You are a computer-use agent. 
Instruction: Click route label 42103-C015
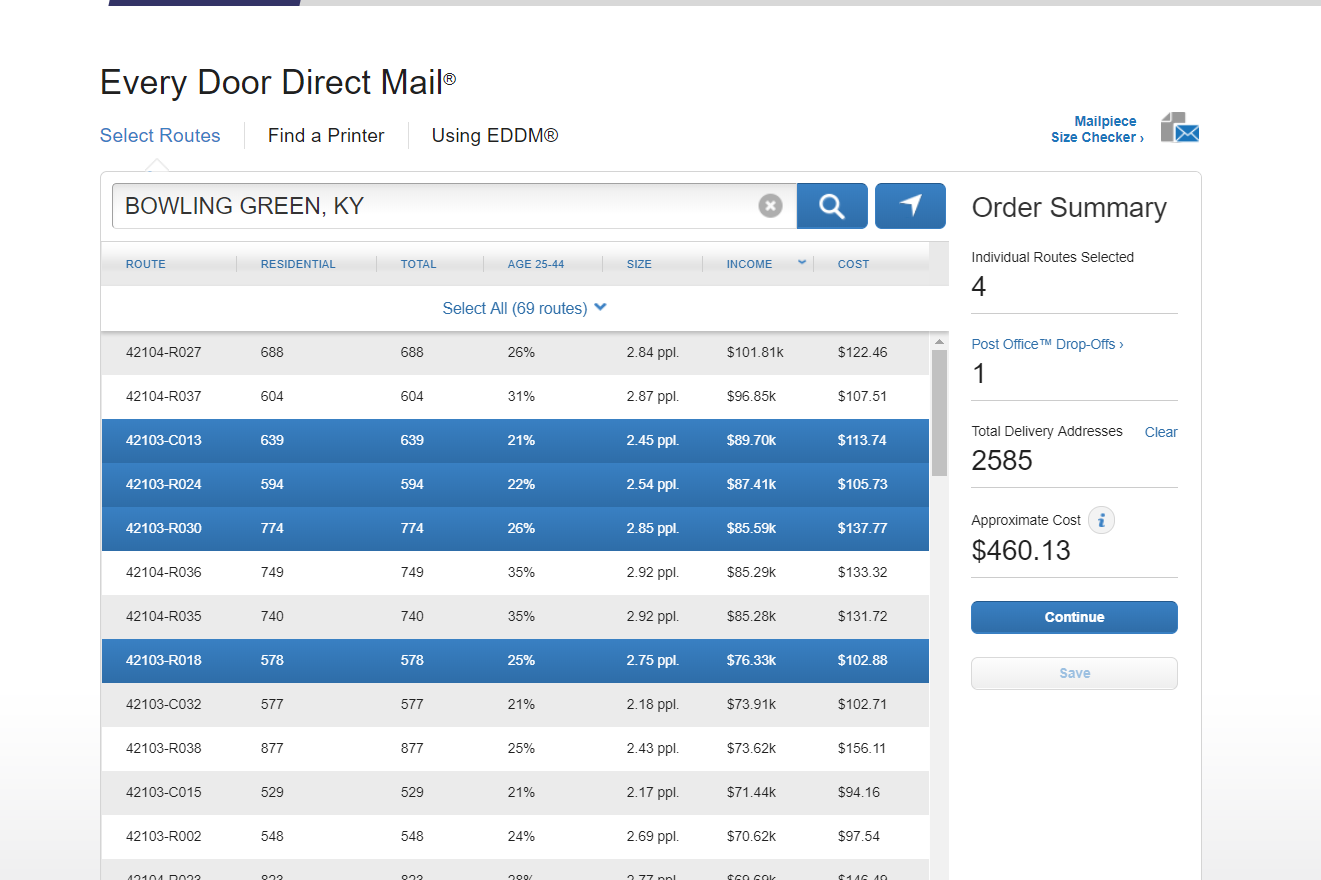point(163,792)
